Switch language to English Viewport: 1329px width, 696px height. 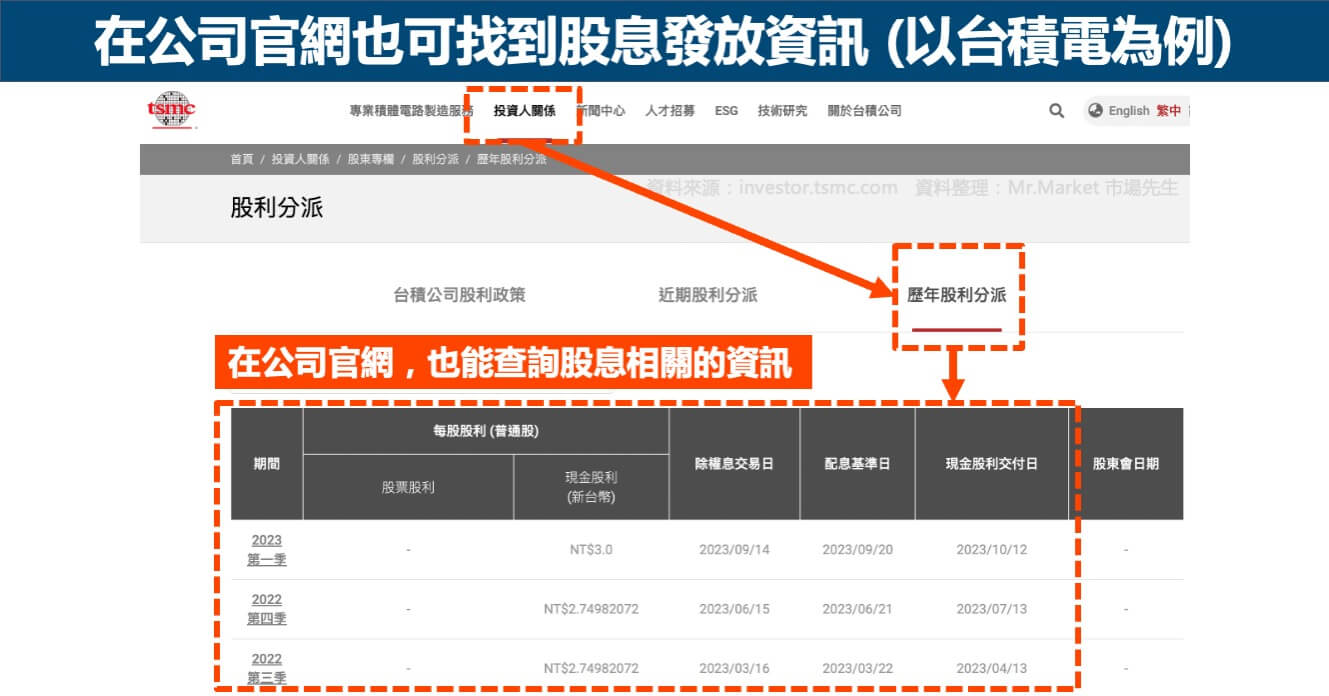click(1129, 111)
